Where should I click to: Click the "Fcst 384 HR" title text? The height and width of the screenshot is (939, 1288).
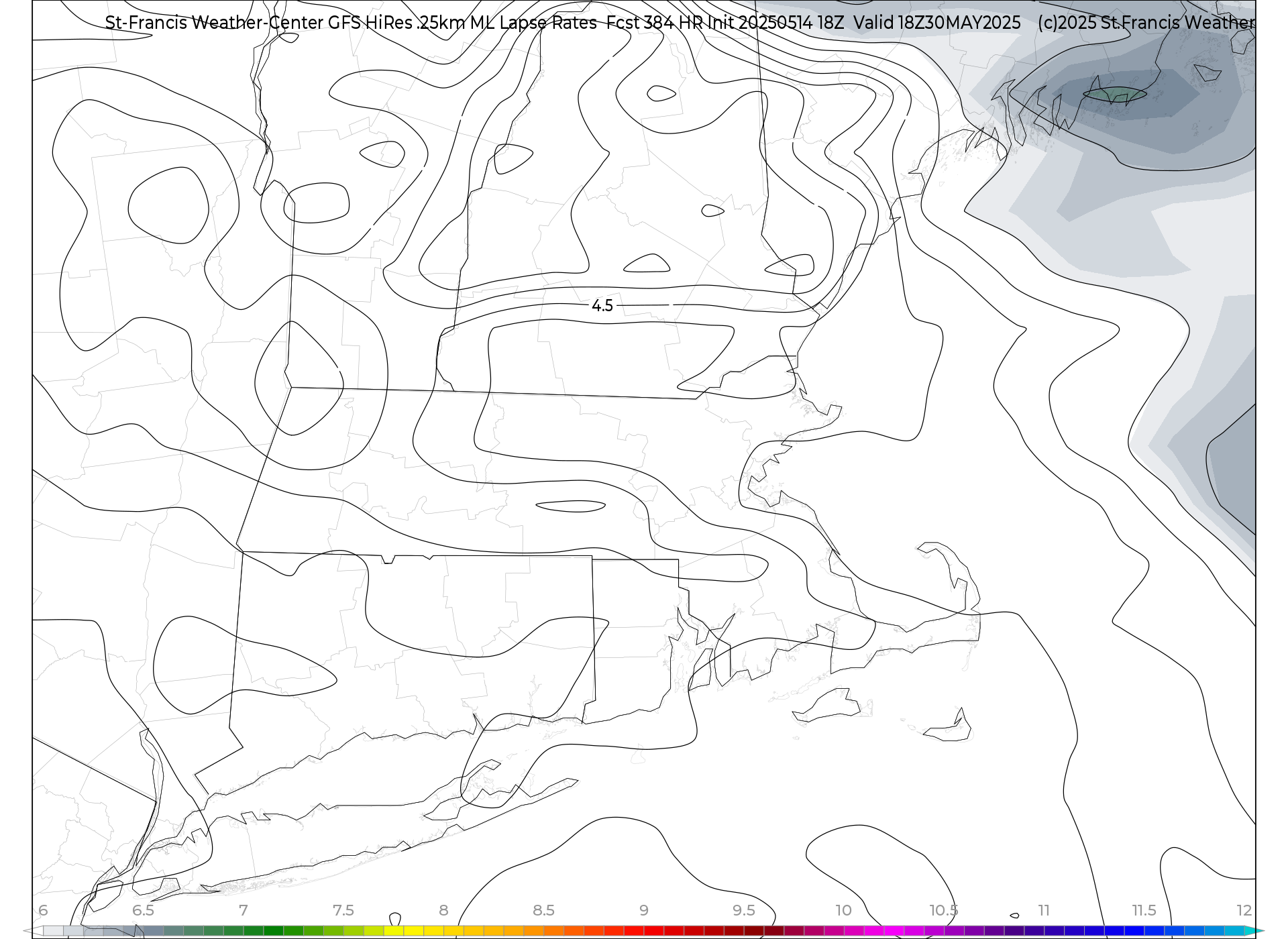point(655,23)
